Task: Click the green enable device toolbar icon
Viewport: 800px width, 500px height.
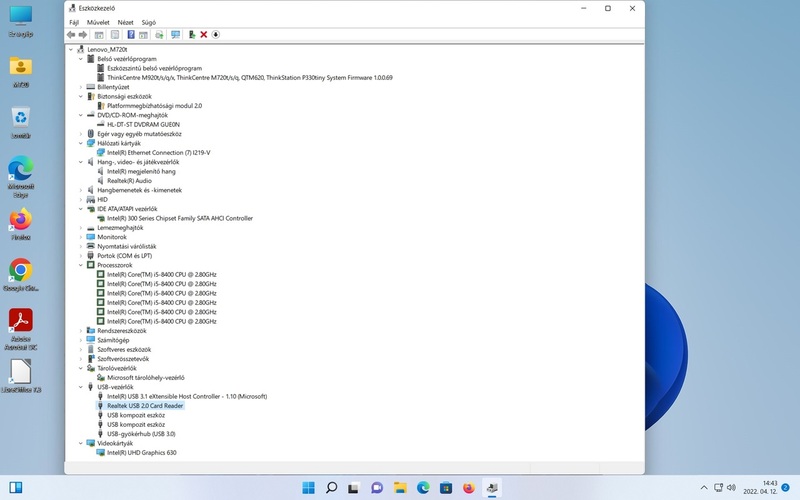Action: pyautogui.click(x=192, y=35)
